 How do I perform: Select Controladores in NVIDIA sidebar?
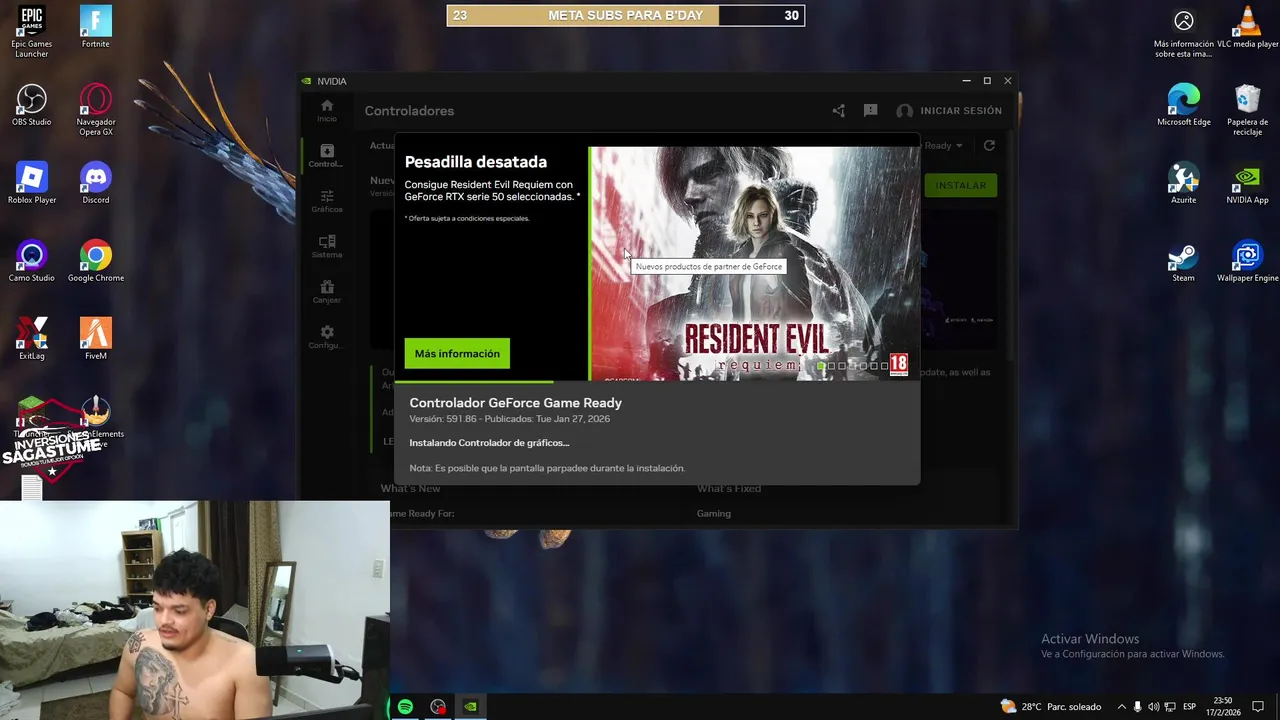click(x=326, y=156)
